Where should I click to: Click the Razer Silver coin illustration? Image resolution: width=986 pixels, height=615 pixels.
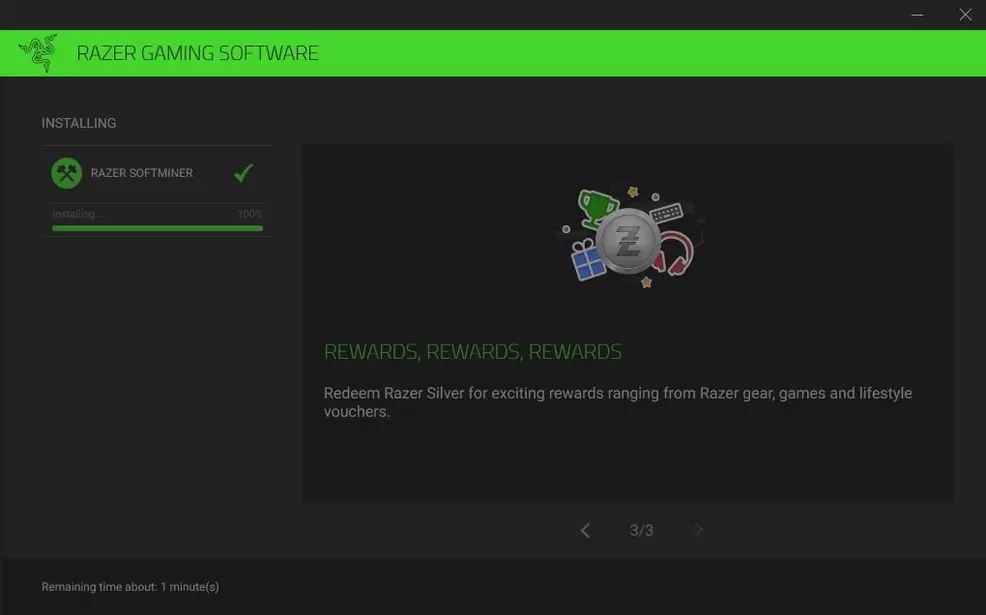pyautogui.click(x=628, y=242)
